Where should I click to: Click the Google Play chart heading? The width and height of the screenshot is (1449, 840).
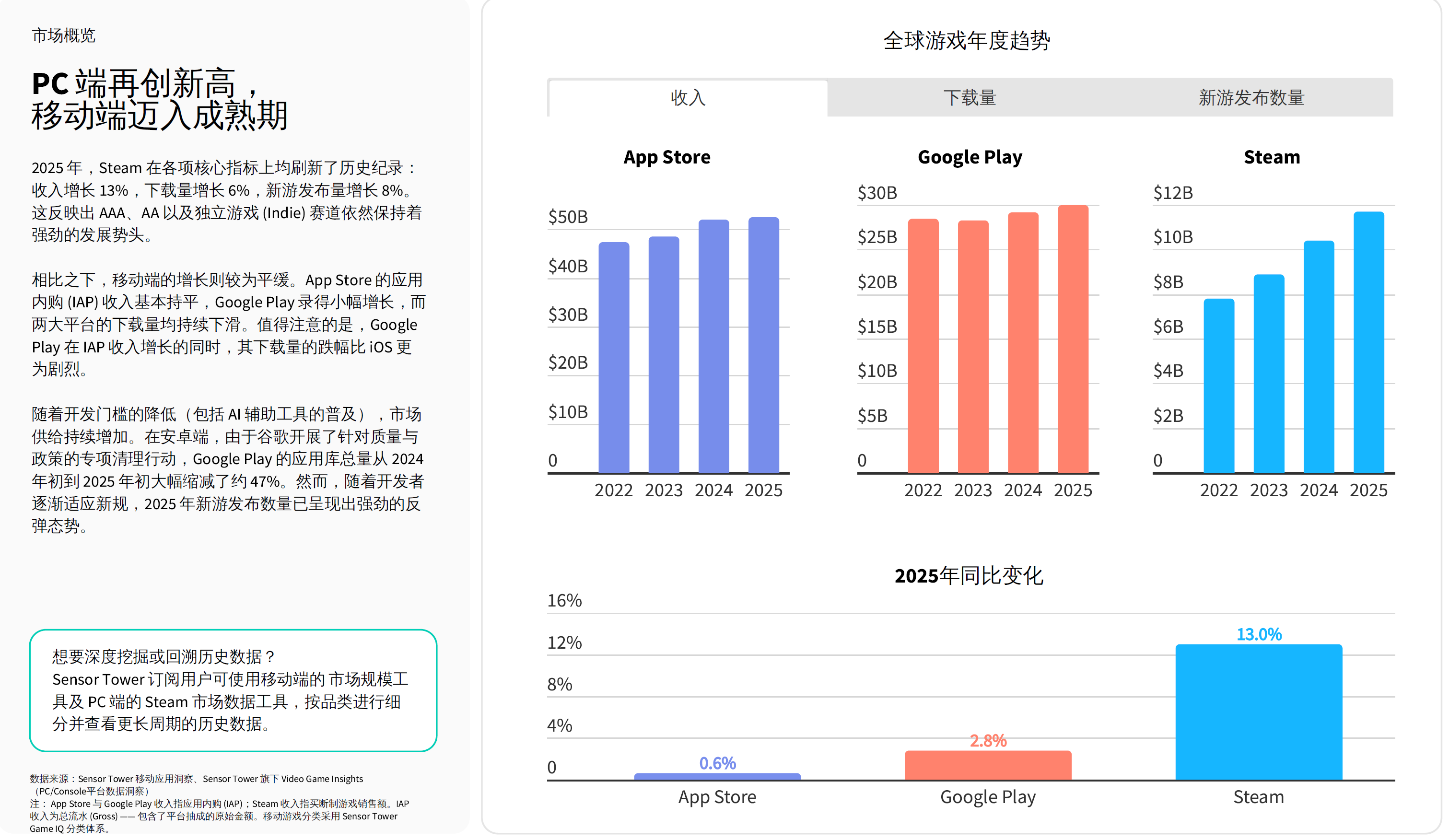(970, 158)
